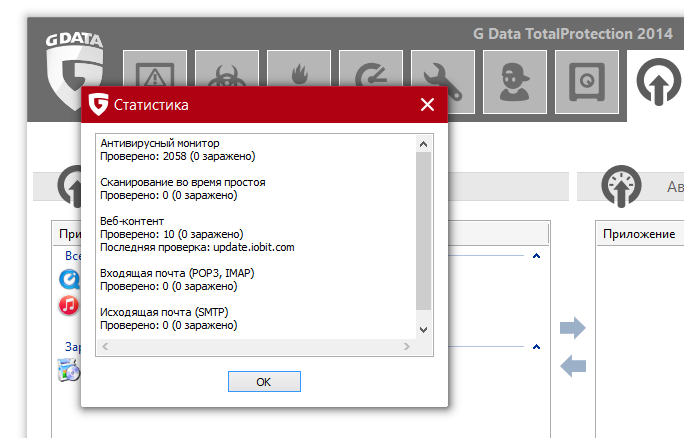Viewport: 684px width, 438px height.
Task: Click the 'Антивирусный монитор' line
Action: 160,143
